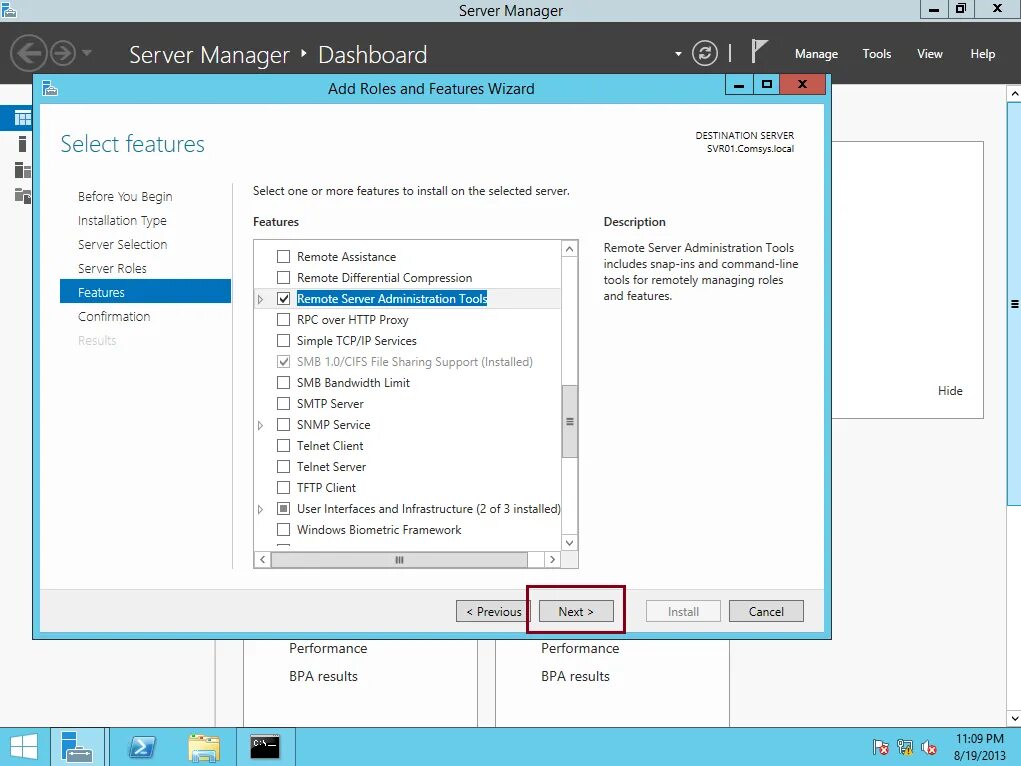Check Windows Biometric Framework

point(283,530)
